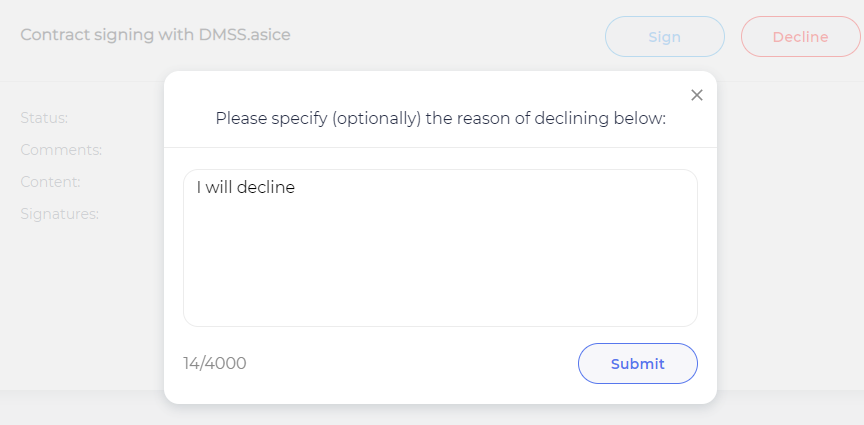Viewport: 864px width, 425px height.
Task: Focus the reason text area
Action: 440,248
